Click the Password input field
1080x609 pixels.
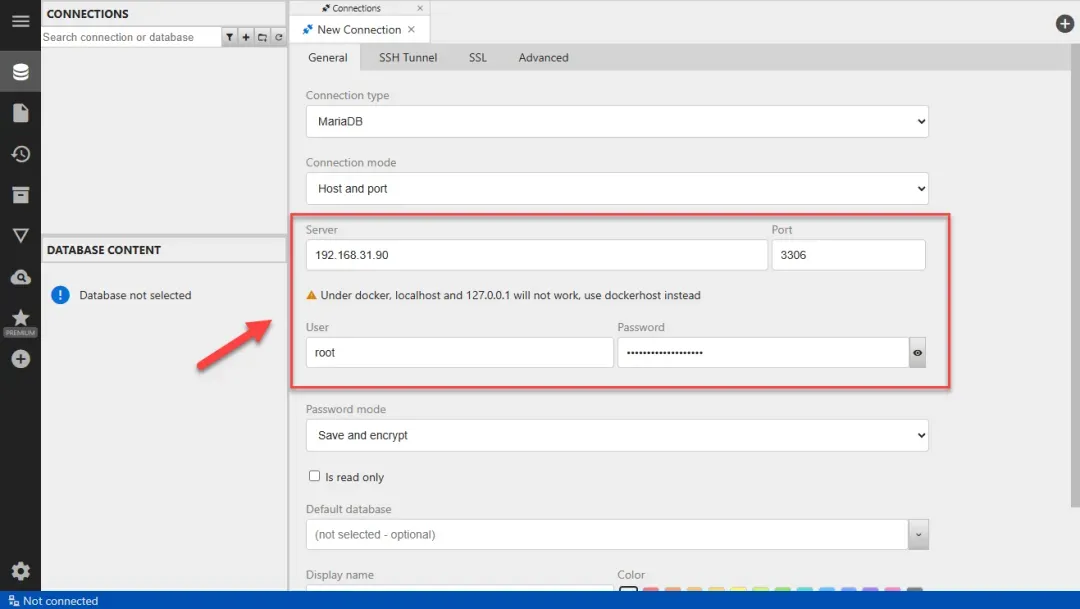click(763, 353)
